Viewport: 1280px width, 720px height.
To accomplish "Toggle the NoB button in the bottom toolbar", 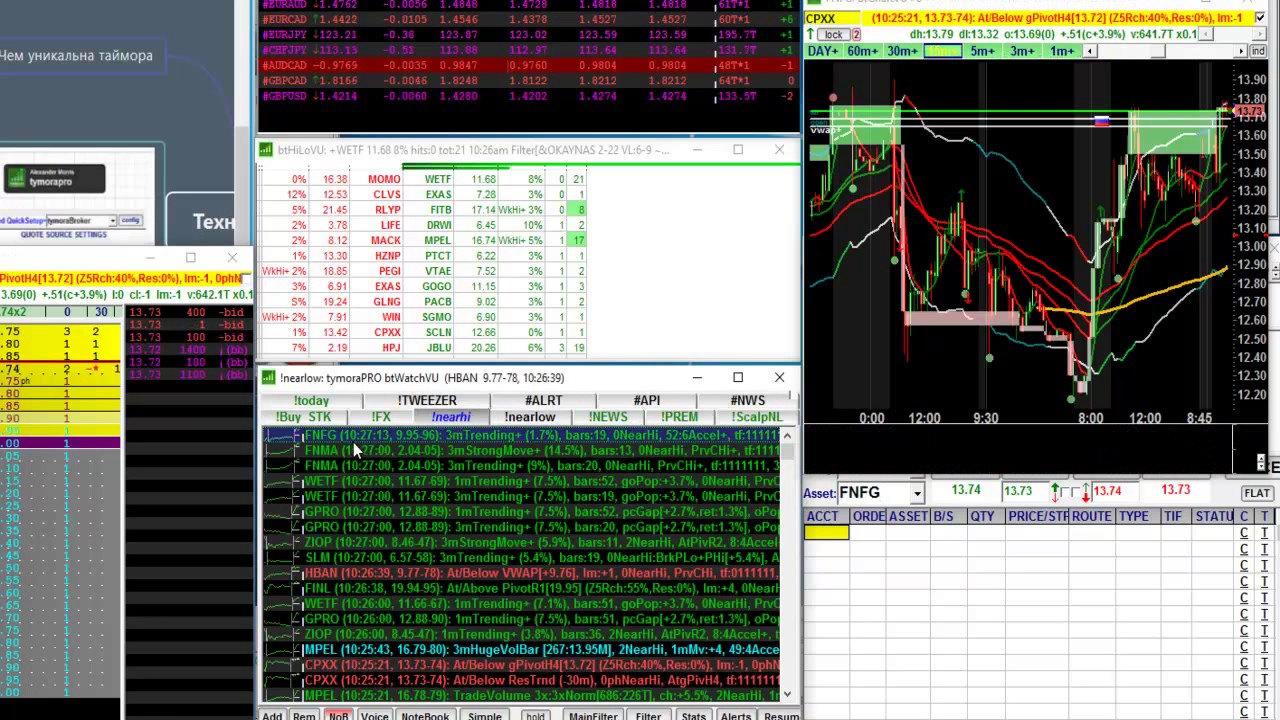I will (x=339, y=715).
